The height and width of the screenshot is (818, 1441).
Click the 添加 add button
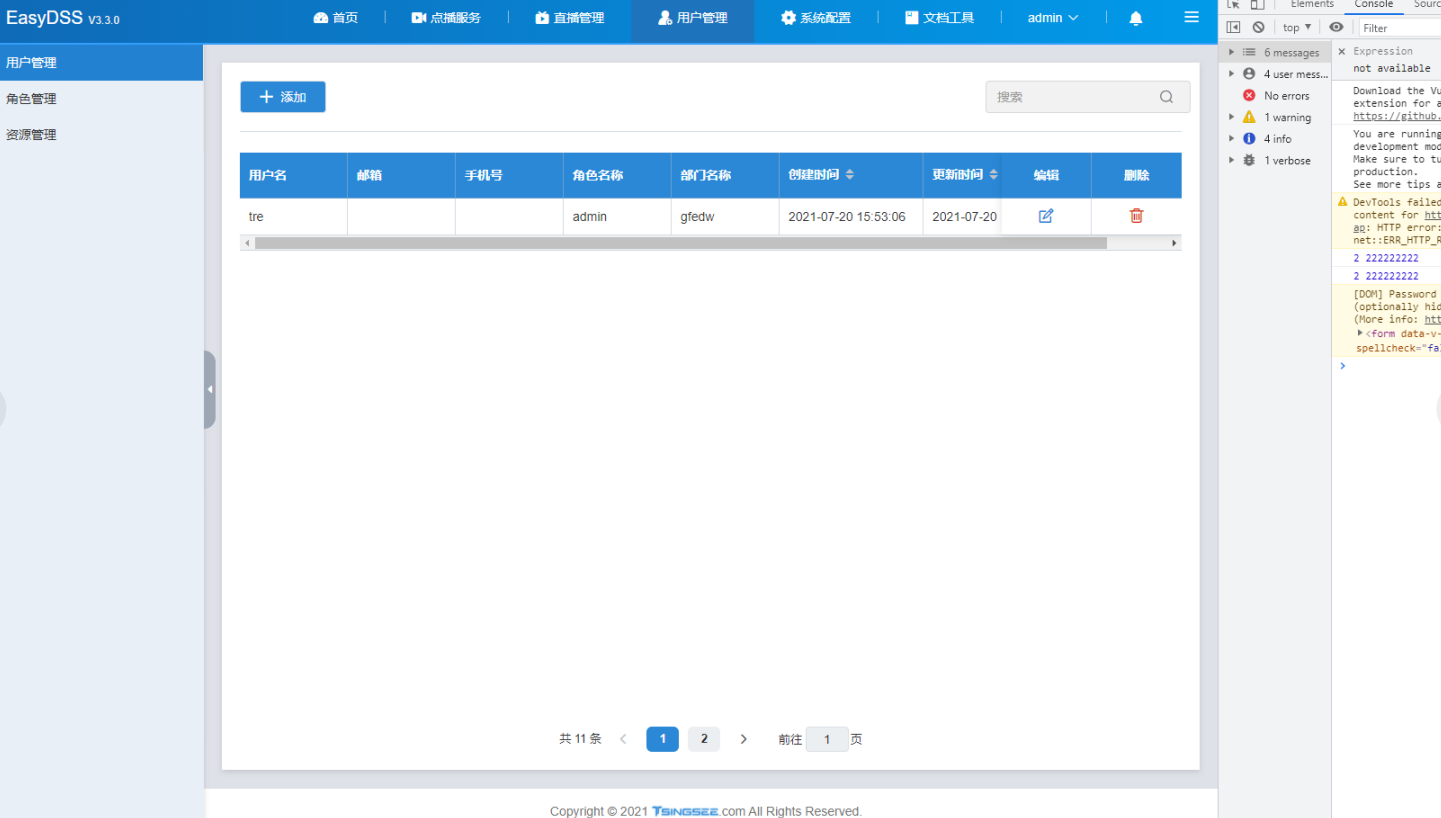click(283, 97)
